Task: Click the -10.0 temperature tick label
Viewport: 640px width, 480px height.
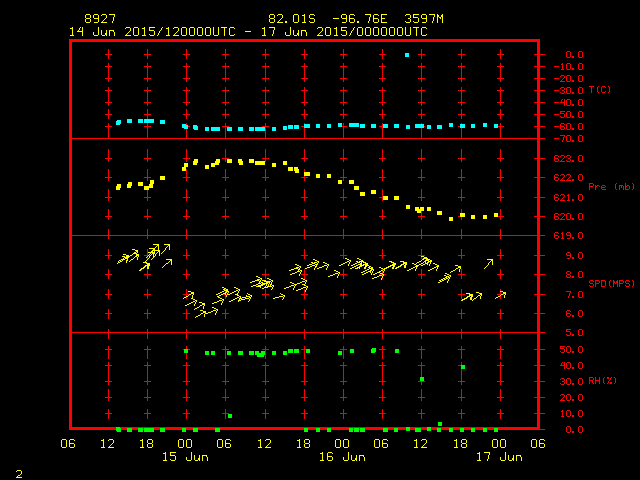Action: [x=569, y=67]
